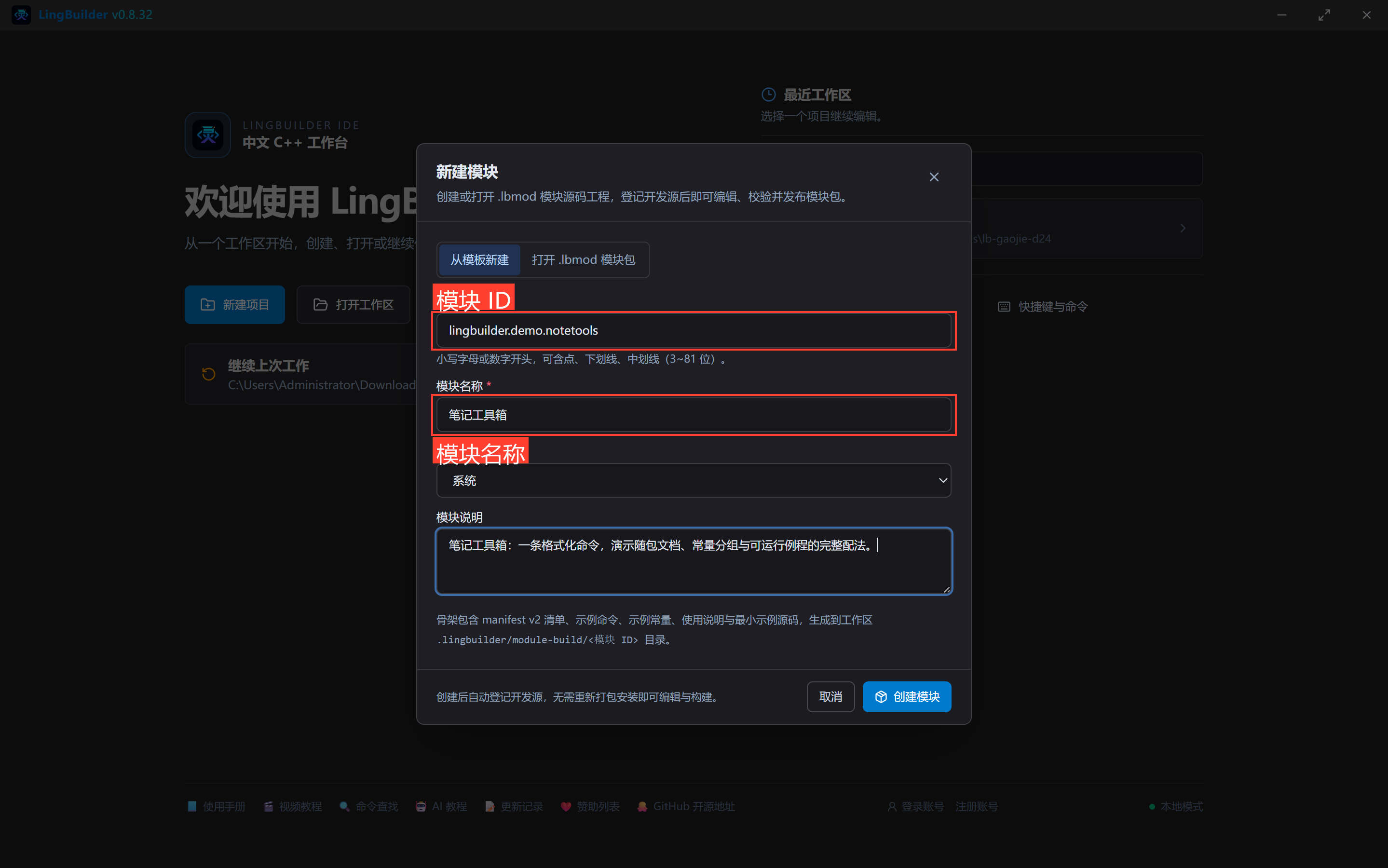Click the 继续上次工作 refresh icon
Image resolution: width=1388 pixels, height=868 pixels.
pos(208,374)
